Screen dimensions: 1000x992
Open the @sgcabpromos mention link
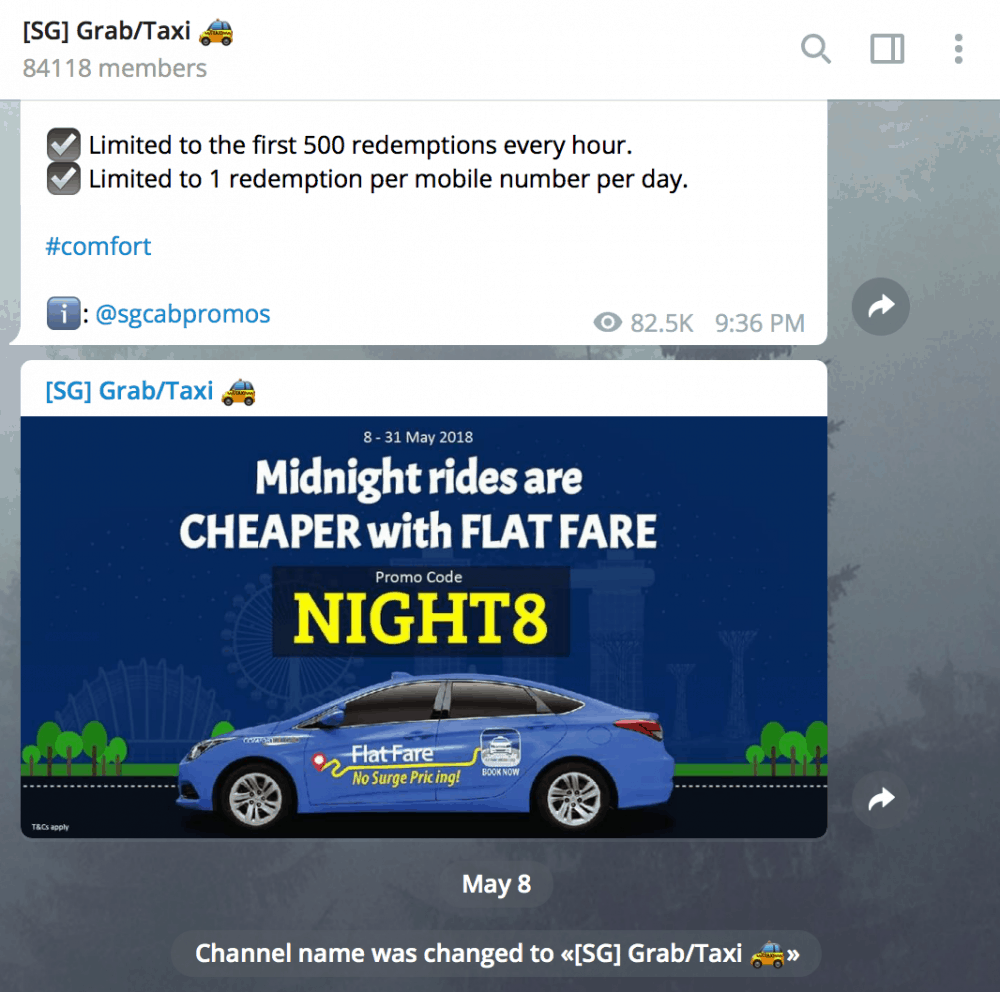click(x=182, y=314)
